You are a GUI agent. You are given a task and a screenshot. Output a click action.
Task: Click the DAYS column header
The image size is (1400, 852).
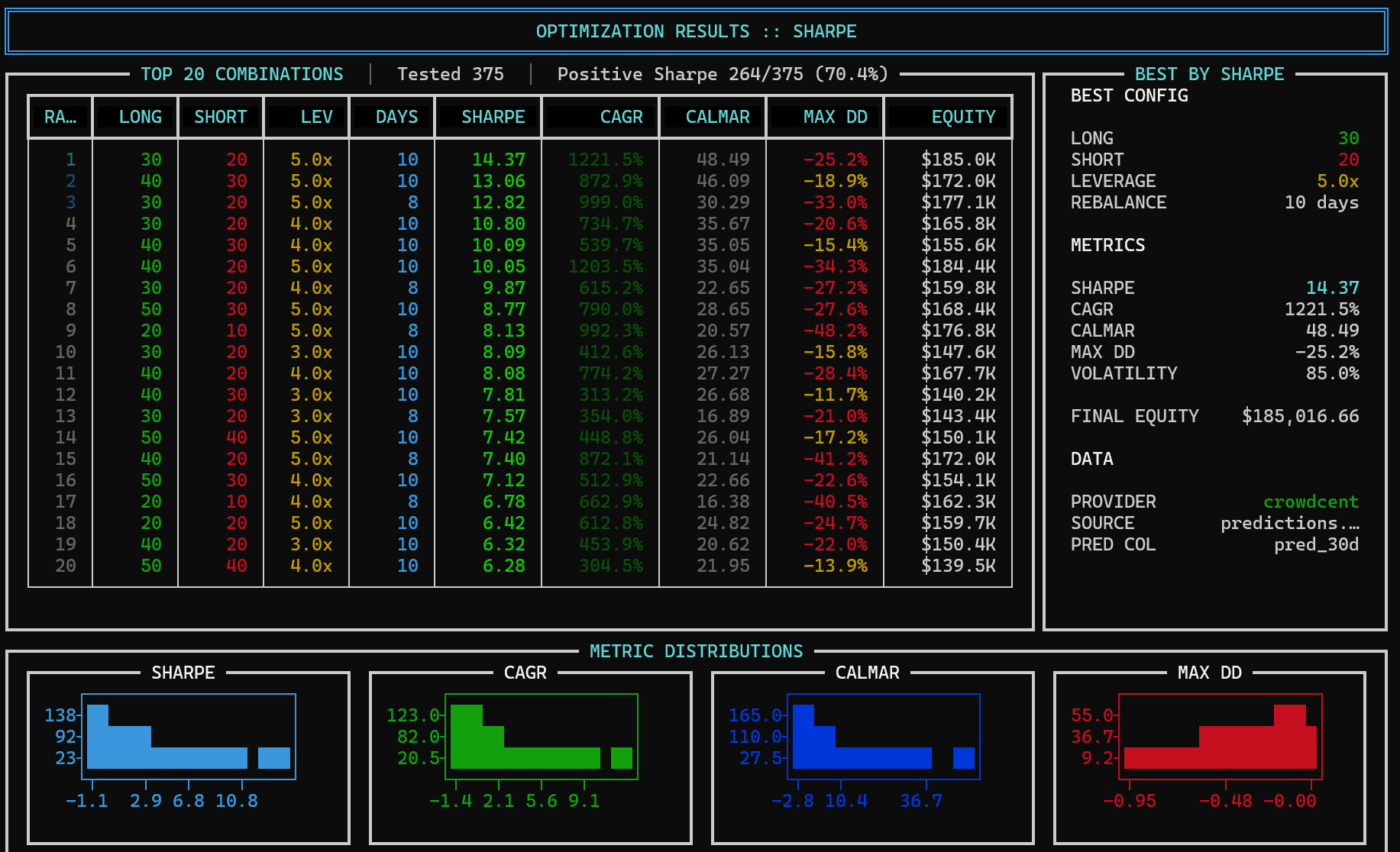coord(396,117)
